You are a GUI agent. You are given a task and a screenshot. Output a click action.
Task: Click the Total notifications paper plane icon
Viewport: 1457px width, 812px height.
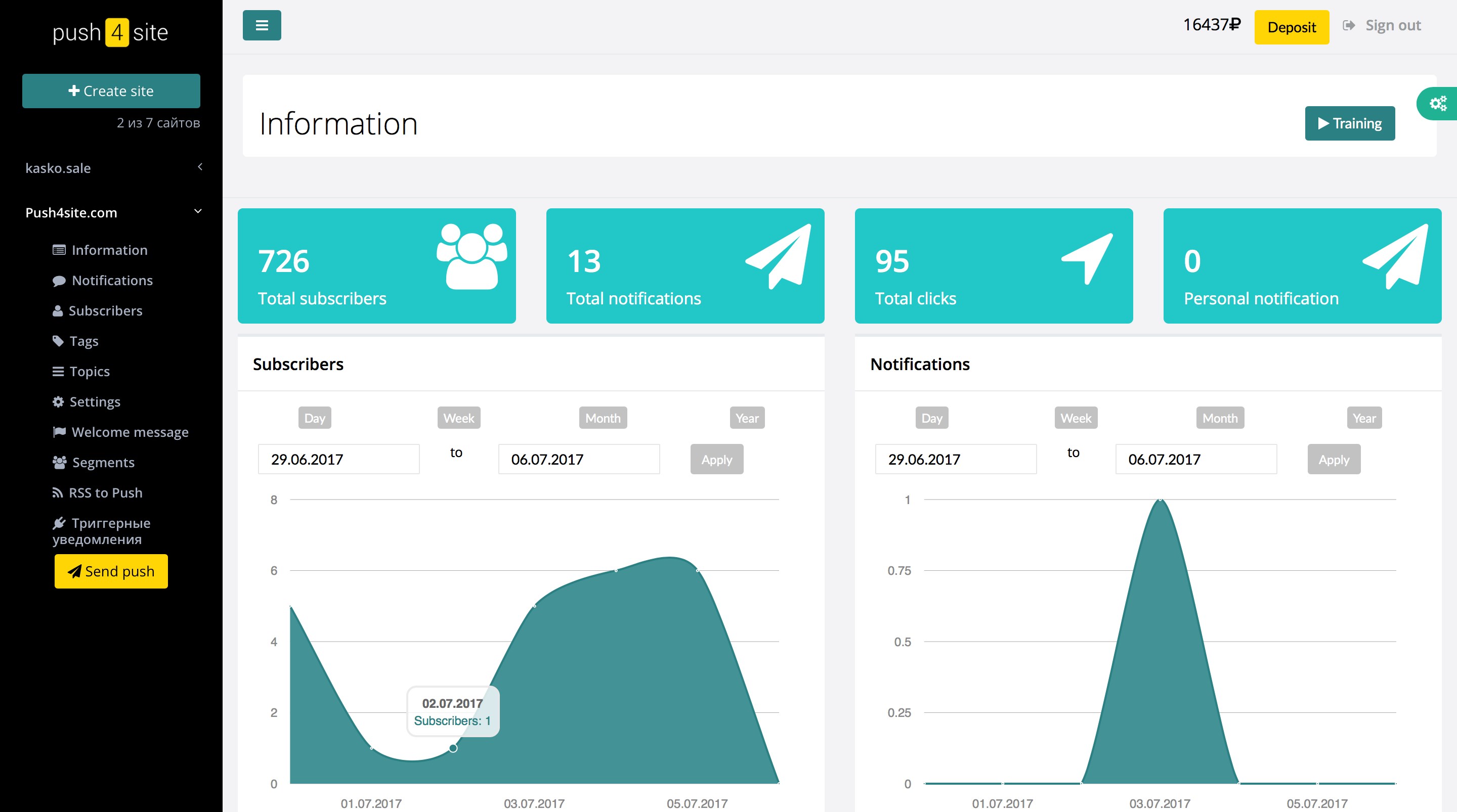click(x=779, y=256)
